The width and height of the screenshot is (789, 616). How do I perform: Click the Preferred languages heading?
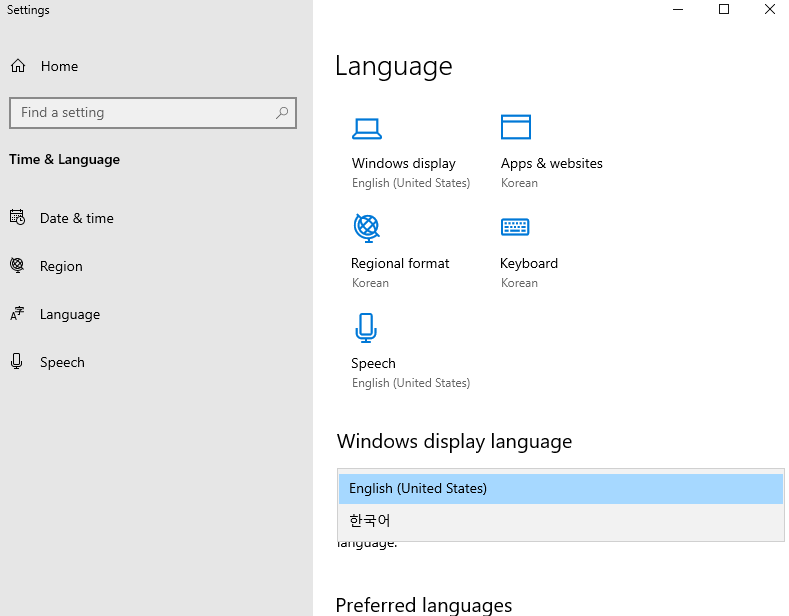point(424,605)
